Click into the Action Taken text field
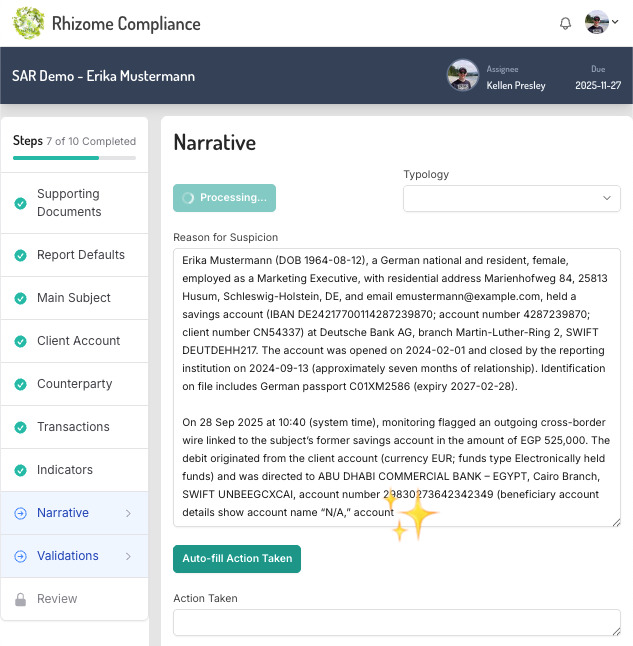Viewport: 633px width, 646px height. (396, 623)
